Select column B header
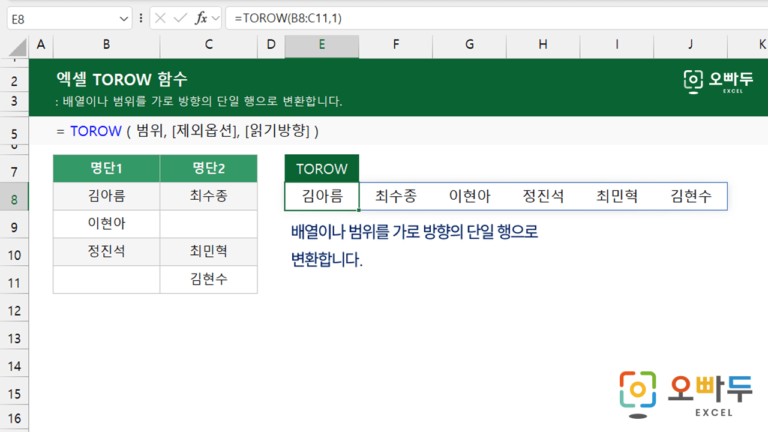Image resolution: width=768 pixels, height=432 pixels. coord(106,45)
